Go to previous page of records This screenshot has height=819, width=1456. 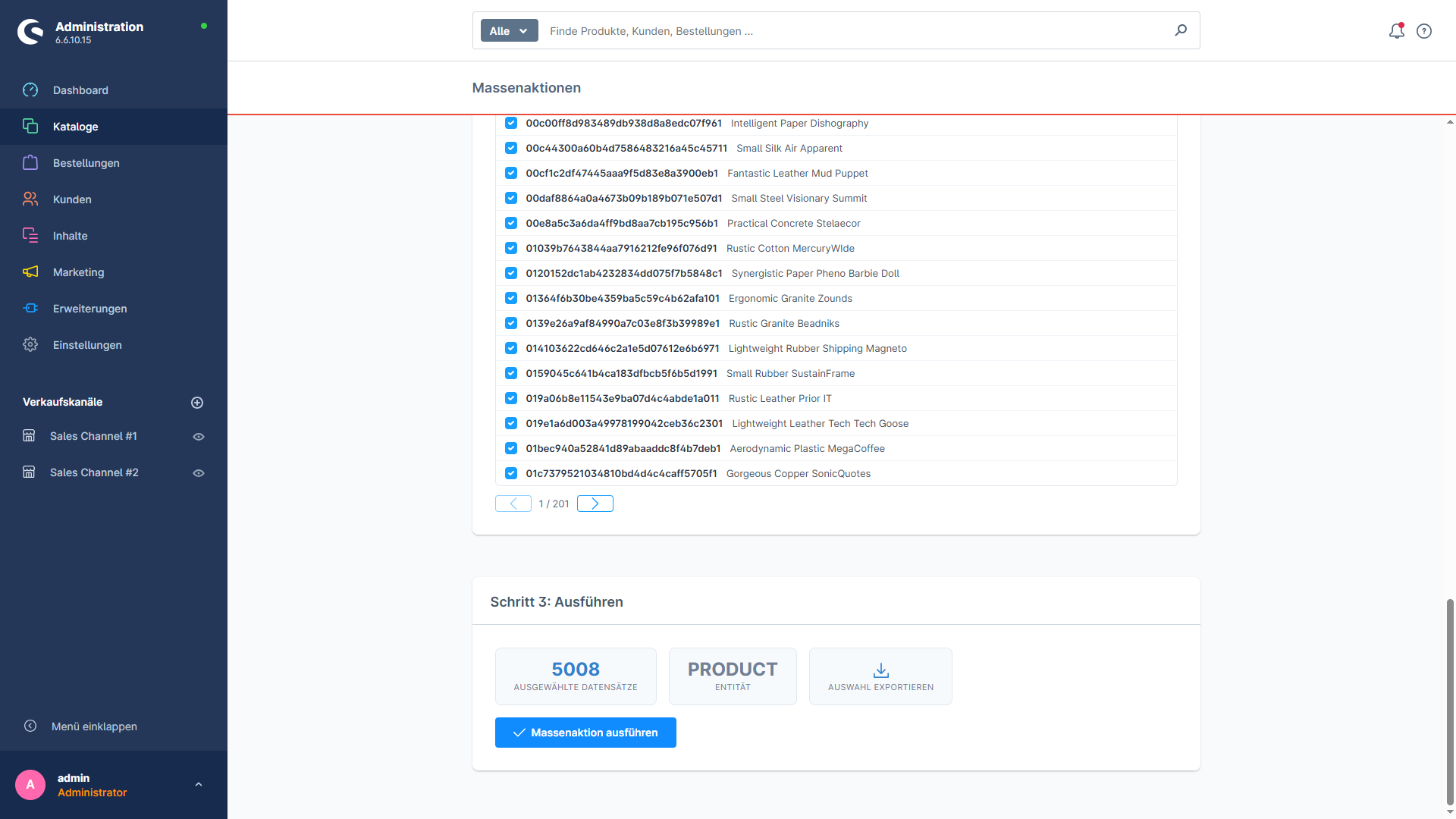[513, 504]
